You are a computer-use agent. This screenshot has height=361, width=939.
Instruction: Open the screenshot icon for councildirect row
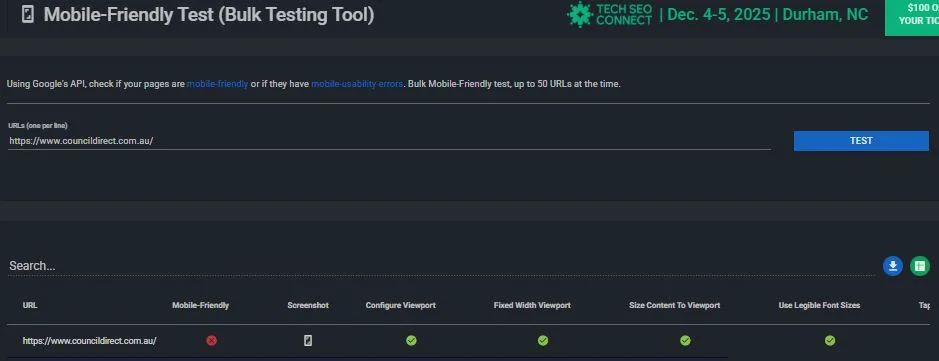[x=308, y=341]
